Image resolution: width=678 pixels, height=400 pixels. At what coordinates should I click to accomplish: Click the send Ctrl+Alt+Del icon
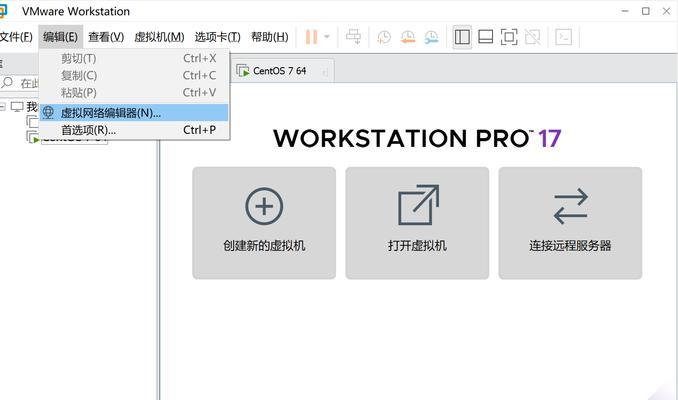tap(353, 37)
